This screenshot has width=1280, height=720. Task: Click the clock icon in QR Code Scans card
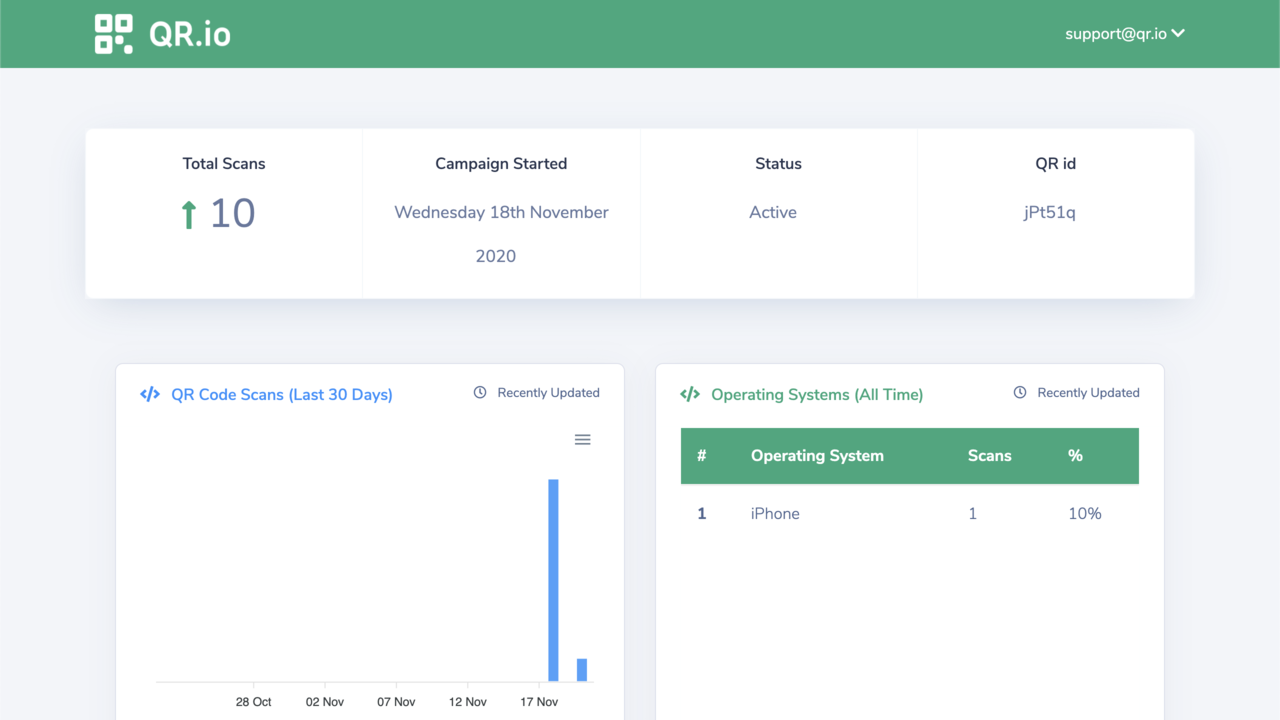[480, 393]
